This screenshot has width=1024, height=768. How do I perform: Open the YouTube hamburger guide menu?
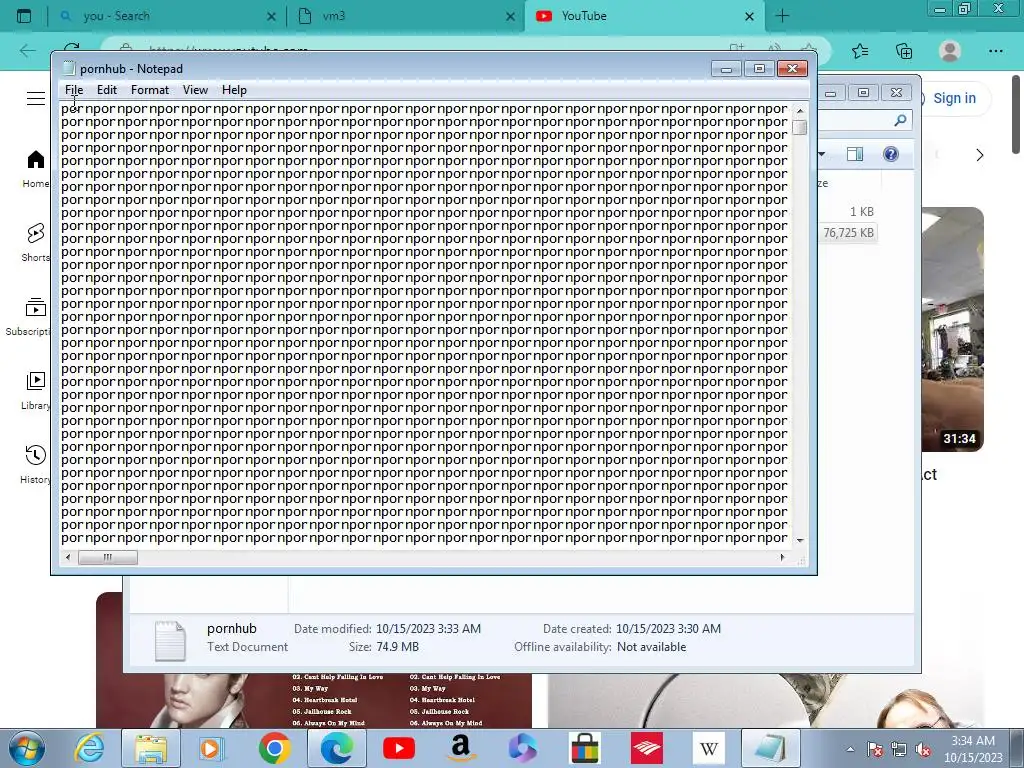point(36,99)
